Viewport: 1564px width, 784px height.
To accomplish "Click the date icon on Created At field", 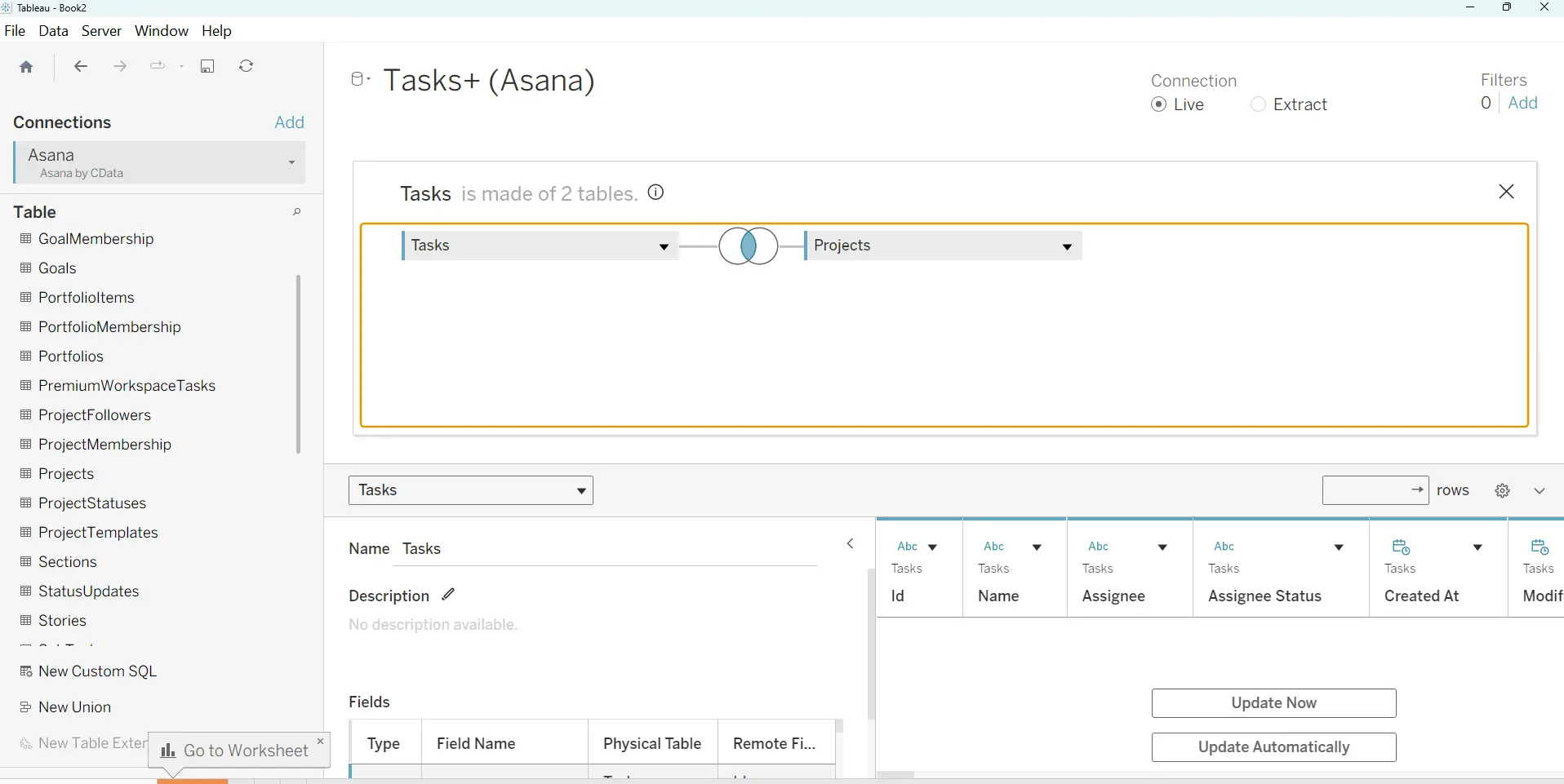I will [x=1401, y=547].
